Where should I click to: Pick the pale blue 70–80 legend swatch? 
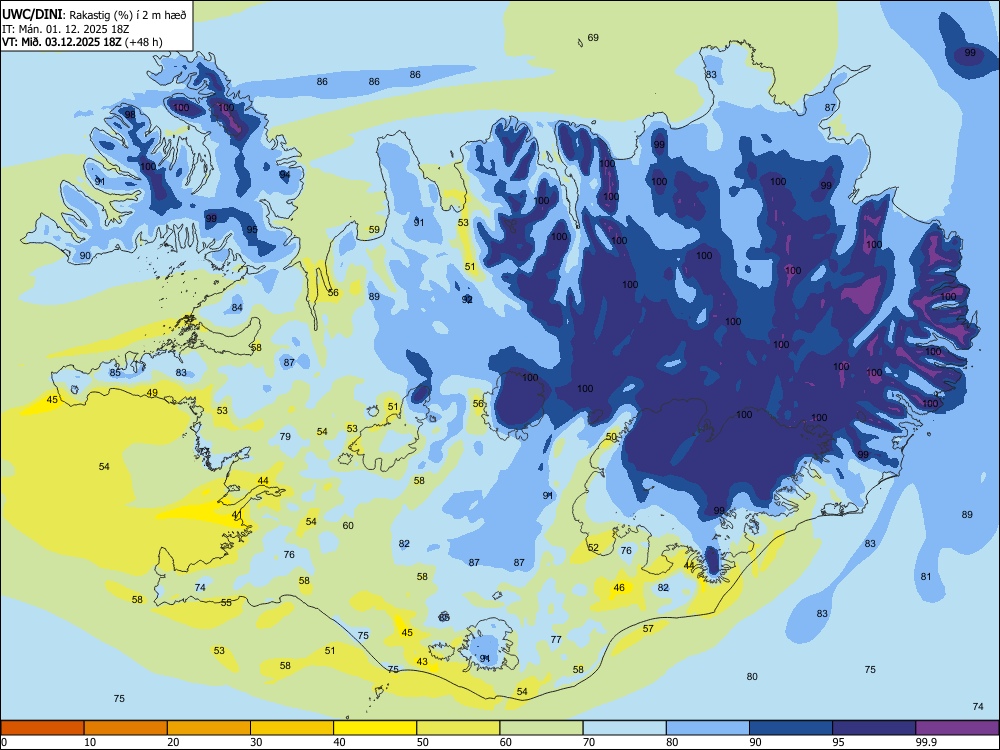[x=624, y=728]
